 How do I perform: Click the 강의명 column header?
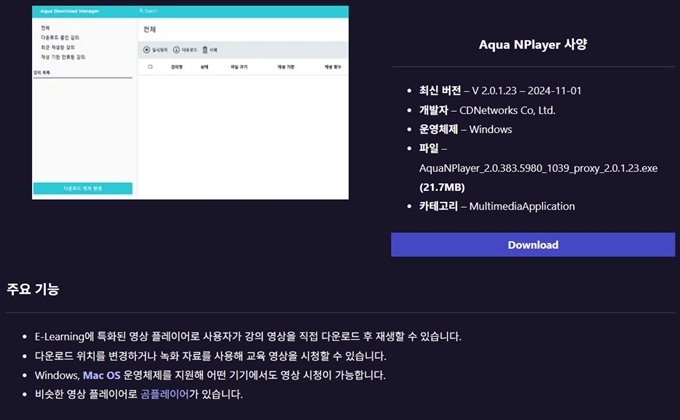[x=177, y=67]
